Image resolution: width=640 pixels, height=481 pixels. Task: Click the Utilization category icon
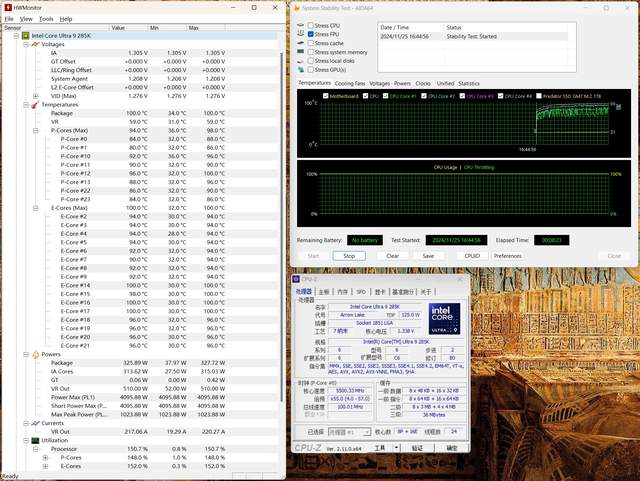tap(36, 440)
